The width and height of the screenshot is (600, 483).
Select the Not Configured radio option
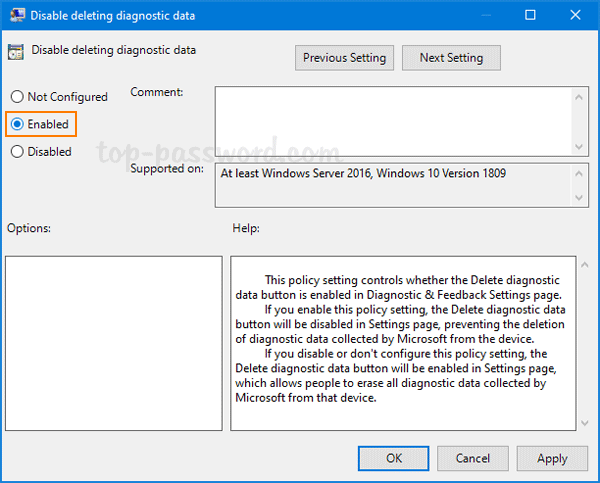click(x=17, y=97)
